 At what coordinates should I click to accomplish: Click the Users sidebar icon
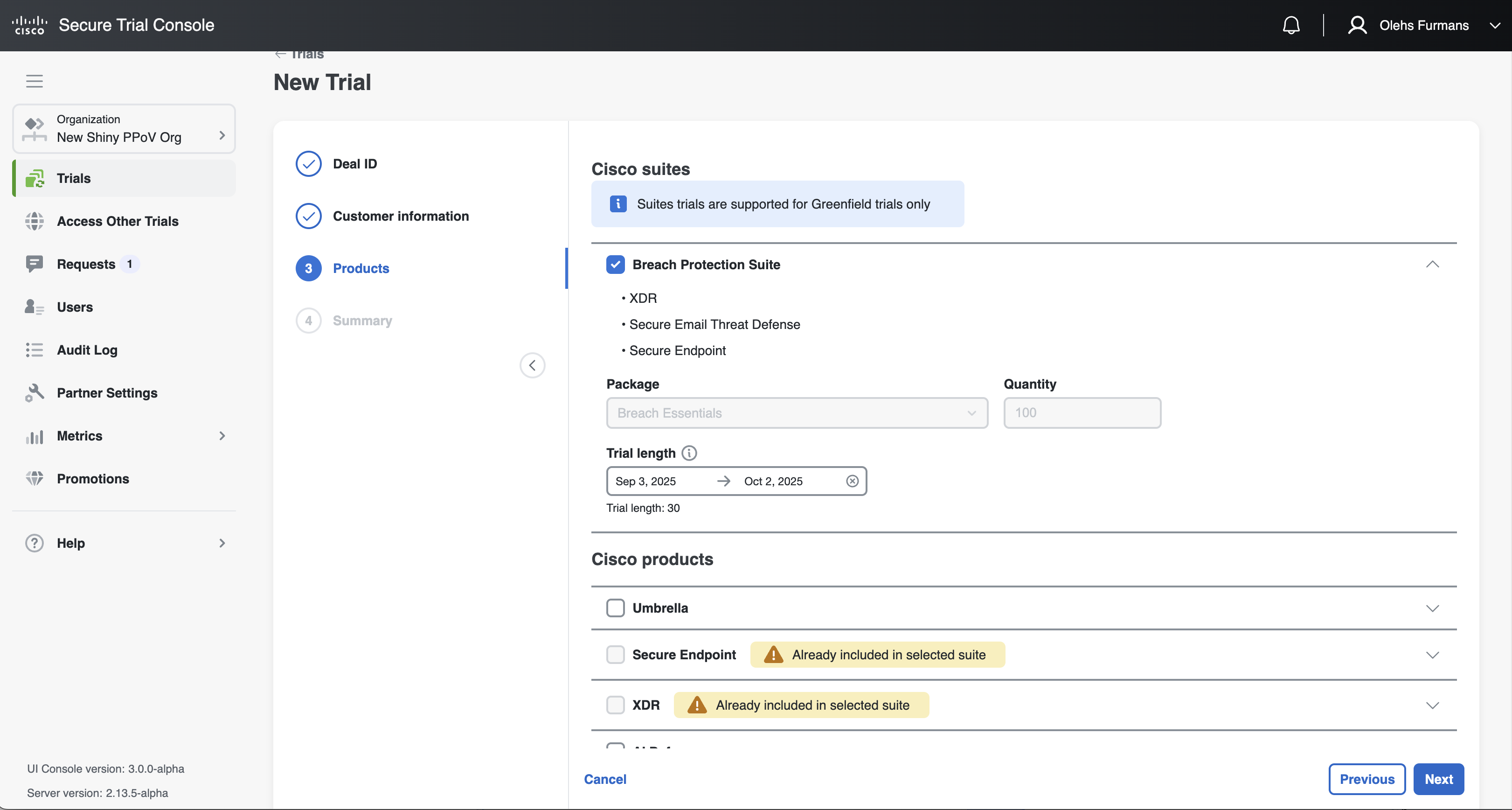coord(35,307)
